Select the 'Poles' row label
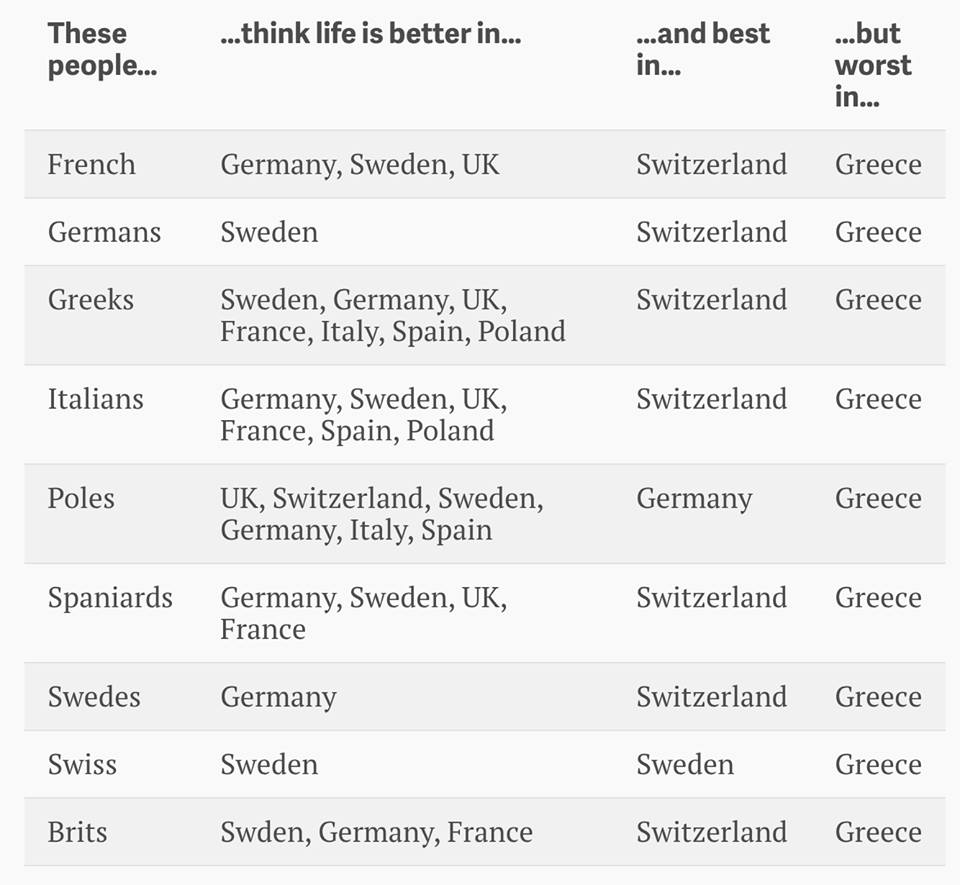This screenshot has height=885, width=960. (81, 498)
